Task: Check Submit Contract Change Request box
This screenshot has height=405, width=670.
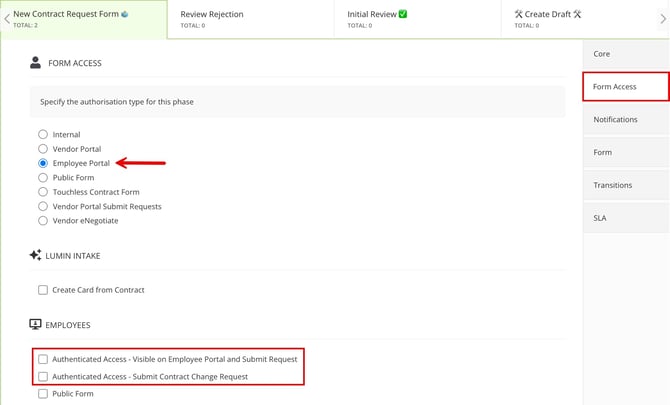Action: coord(43,376)
